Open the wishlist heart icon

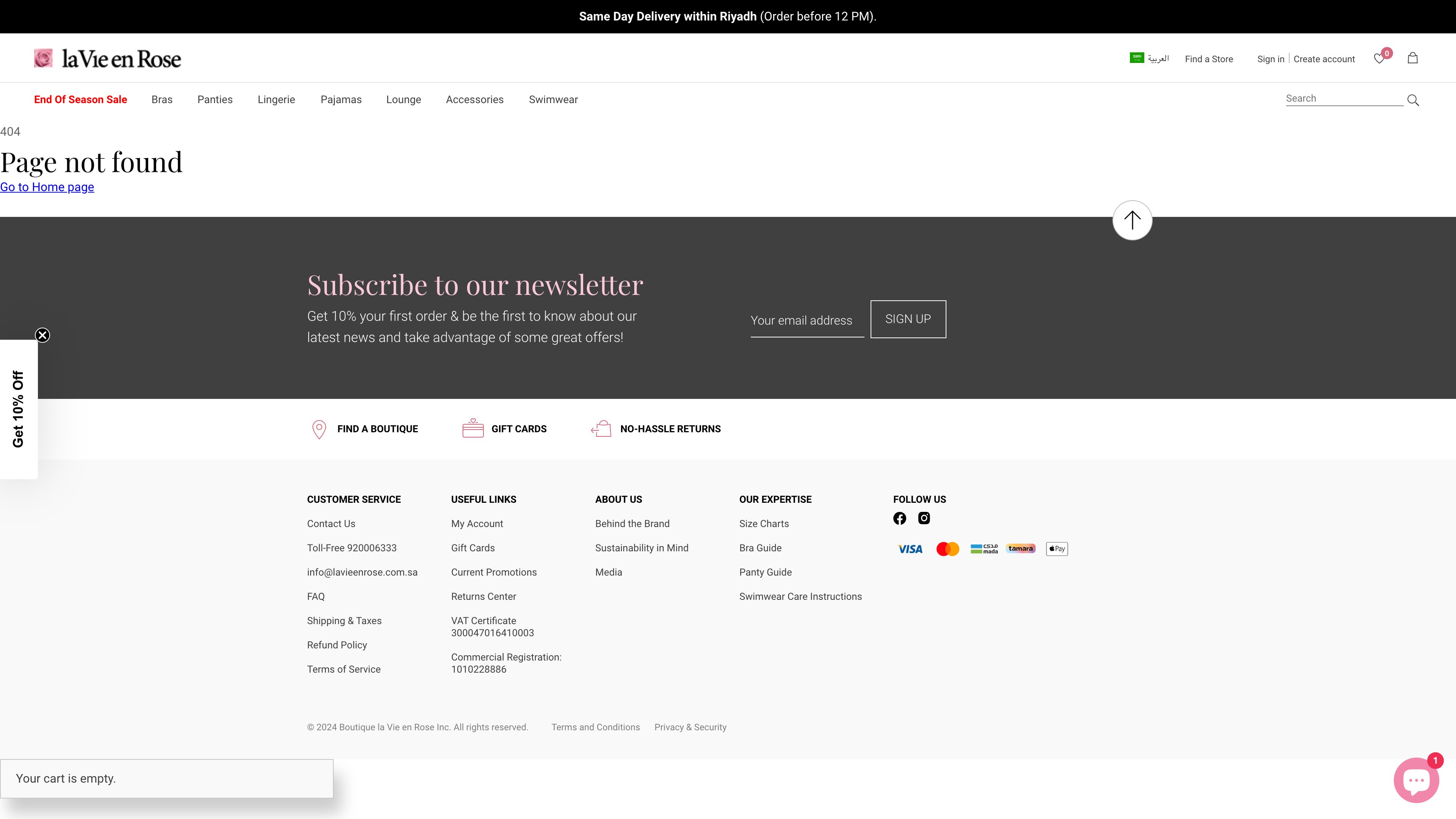1379,59
